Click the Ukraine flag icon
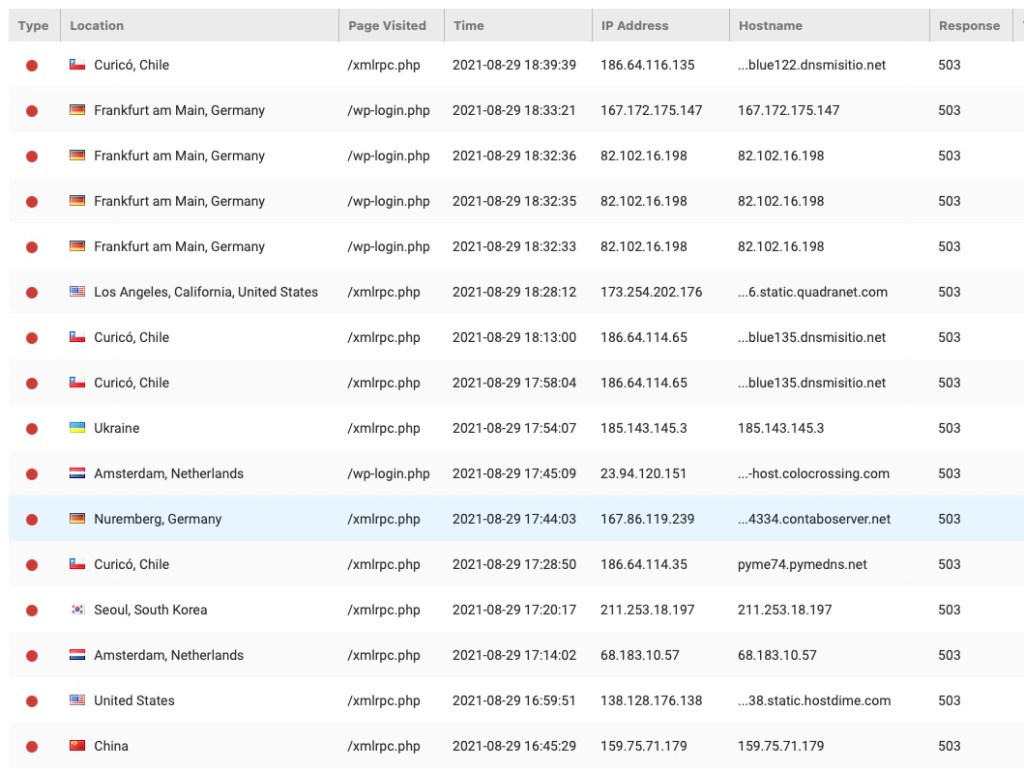The image size is (1024, 769). (x=77, y=428)
